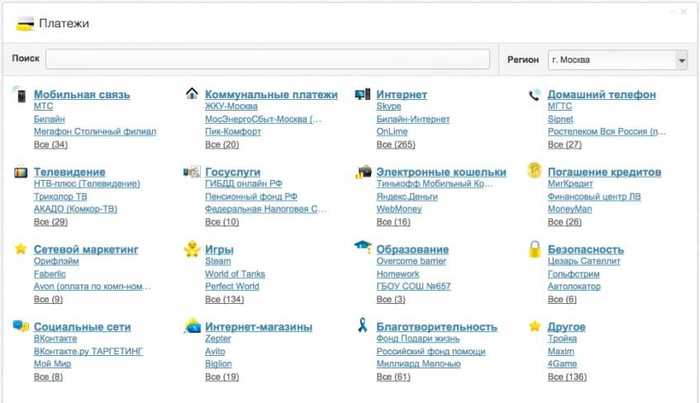Select the World of Tanks link

click(235, 274)
